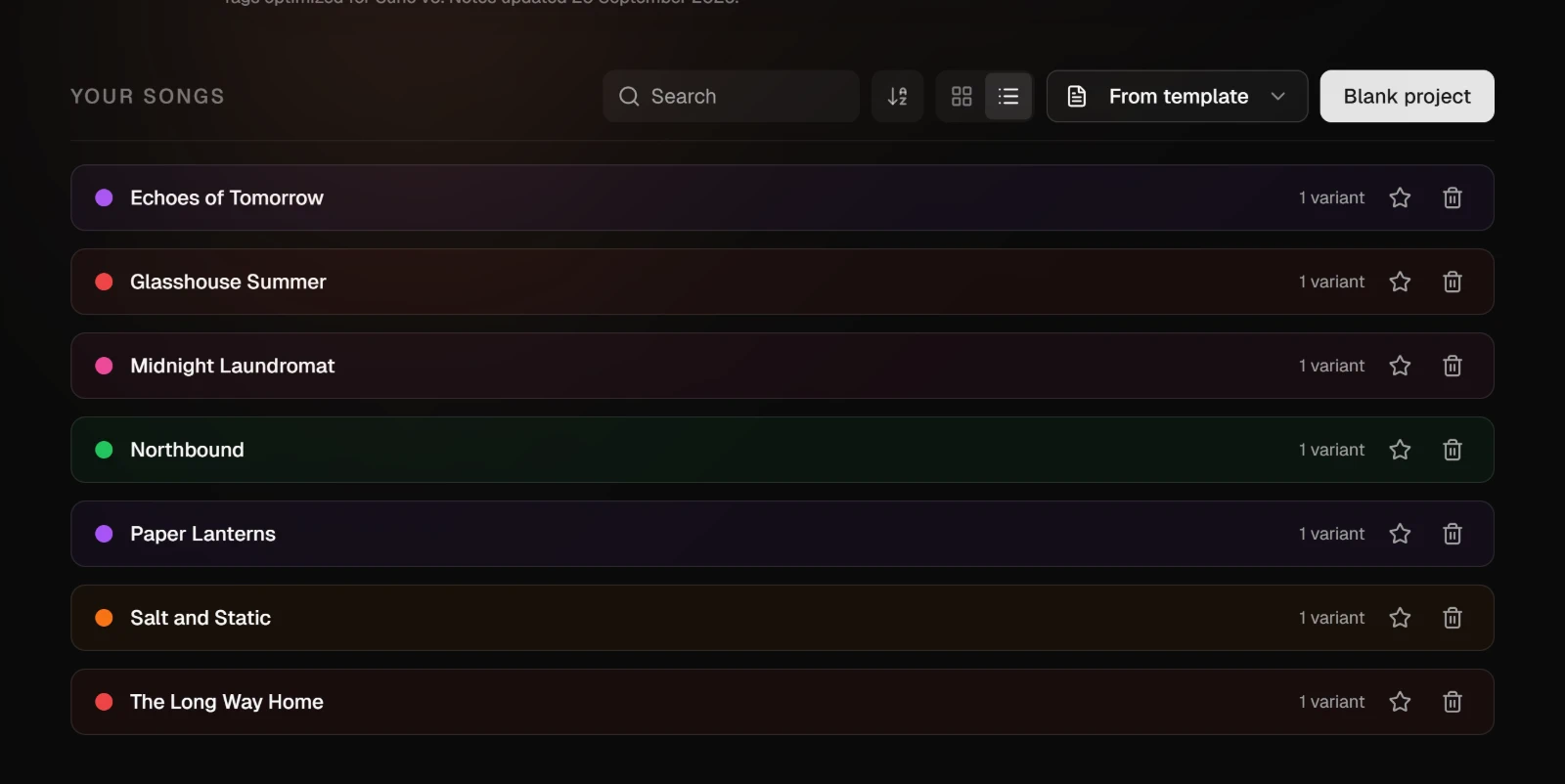Click purple dot of Echoes of Tomorrow
The width and height of the screenshot is (1565, 784).
click(104, 197)
